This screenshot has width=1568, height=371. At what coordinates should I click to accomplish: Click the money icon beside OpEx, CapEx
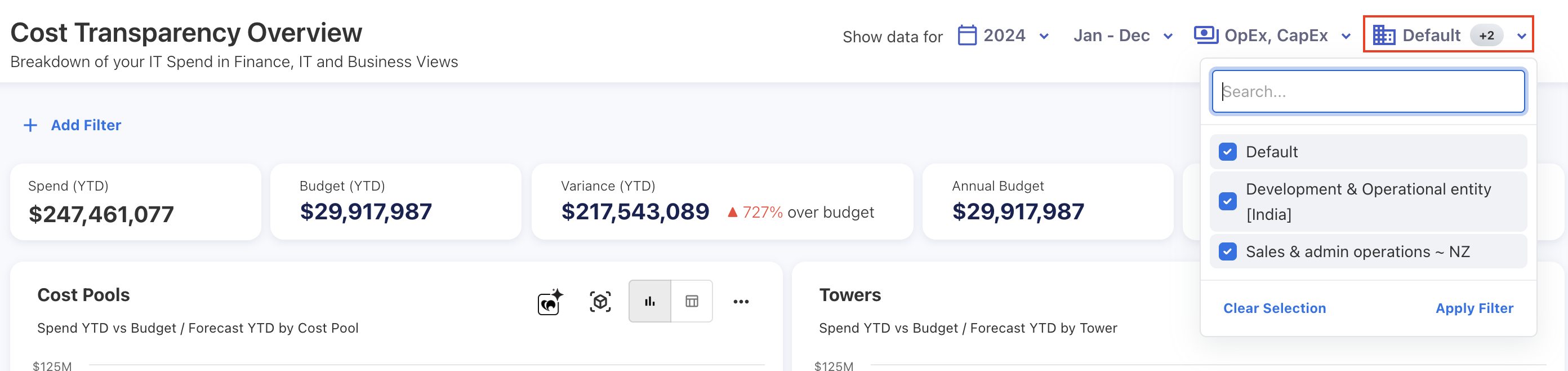[1205, 36]
